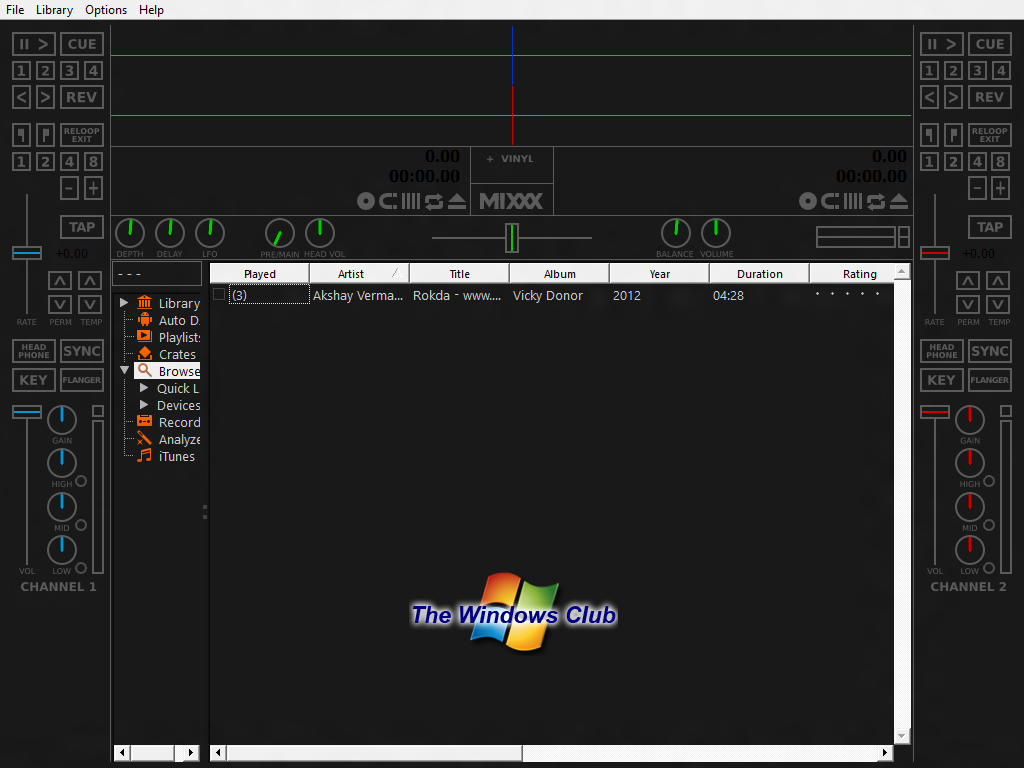
Task: Toggle Channel 1 HEADPHONE cue
Action: click(x=34, y=351)
